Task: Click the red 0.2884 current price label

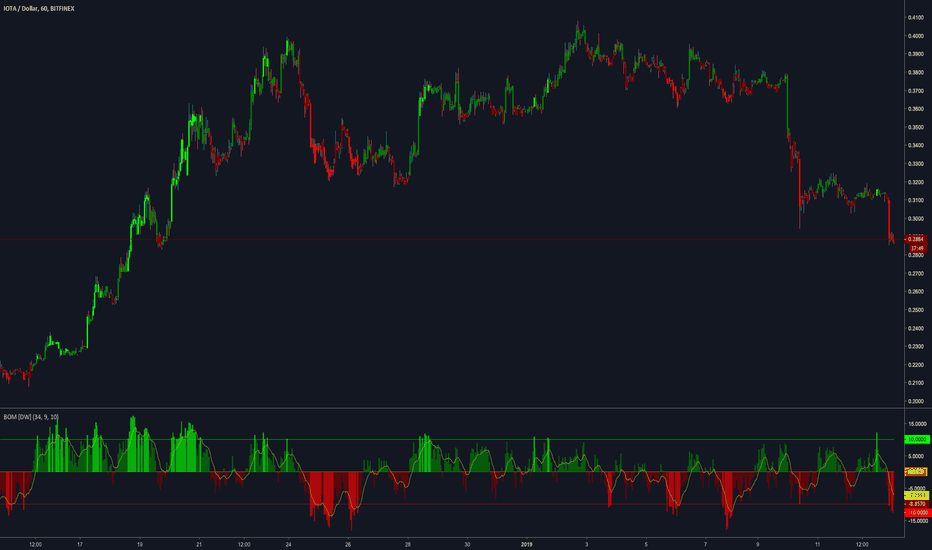Action: pyautogui.click(x=916, y=239)
